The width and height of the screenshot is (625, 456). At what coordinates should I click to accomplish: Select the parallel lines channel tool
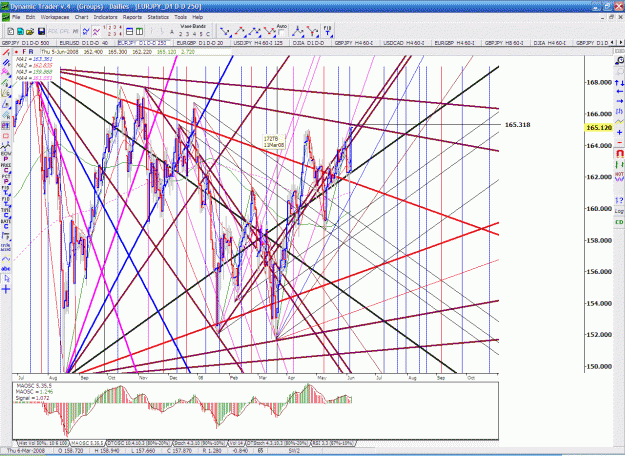(x=6, y=63)
